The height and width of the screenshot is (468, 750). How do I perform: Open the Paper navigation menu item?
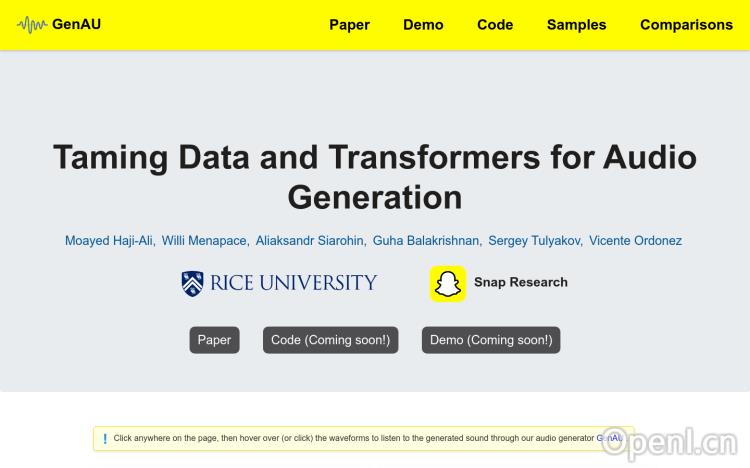(349, 25)
